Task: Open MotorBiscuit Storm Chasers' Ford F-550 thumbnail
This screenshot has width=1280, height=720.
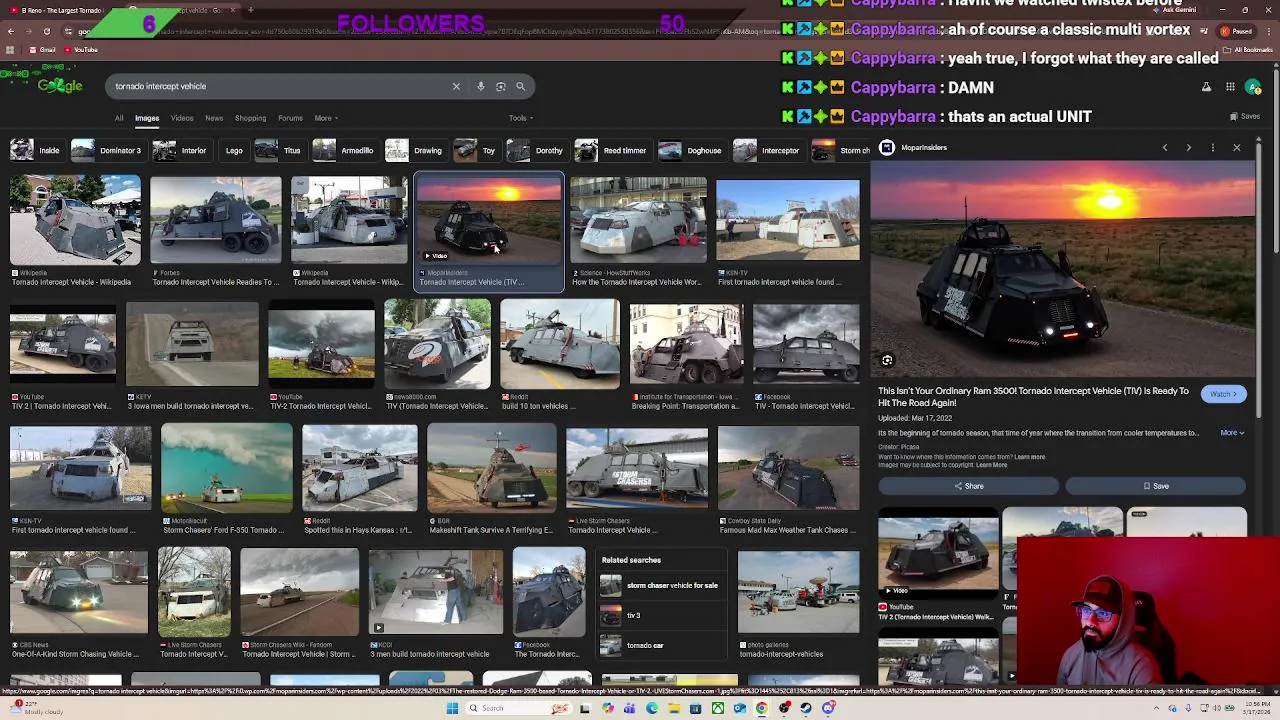Action: 226,469
